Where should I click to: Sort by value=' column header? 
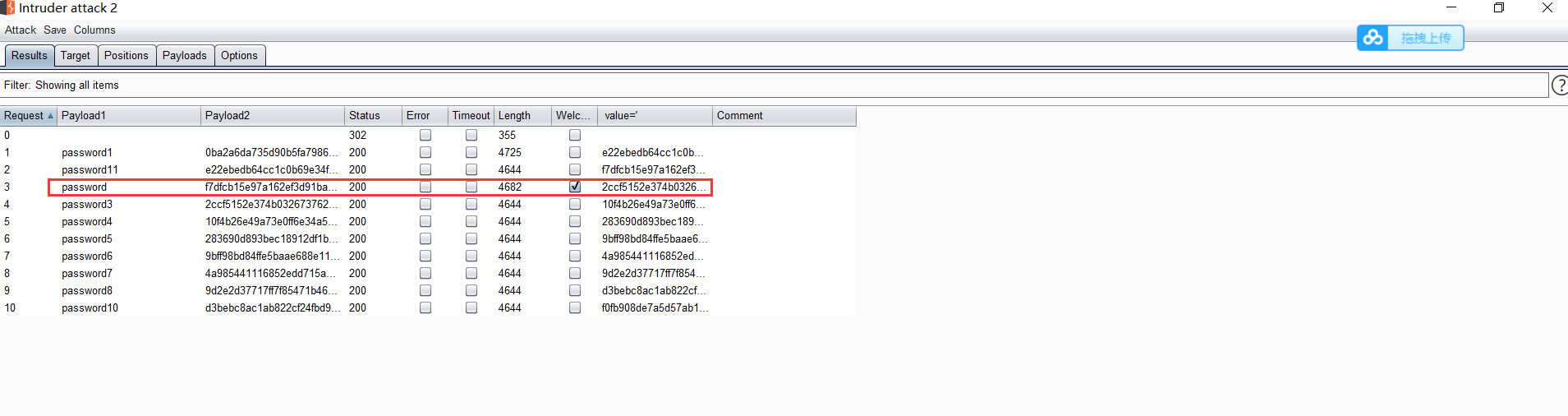coord(655,116)
